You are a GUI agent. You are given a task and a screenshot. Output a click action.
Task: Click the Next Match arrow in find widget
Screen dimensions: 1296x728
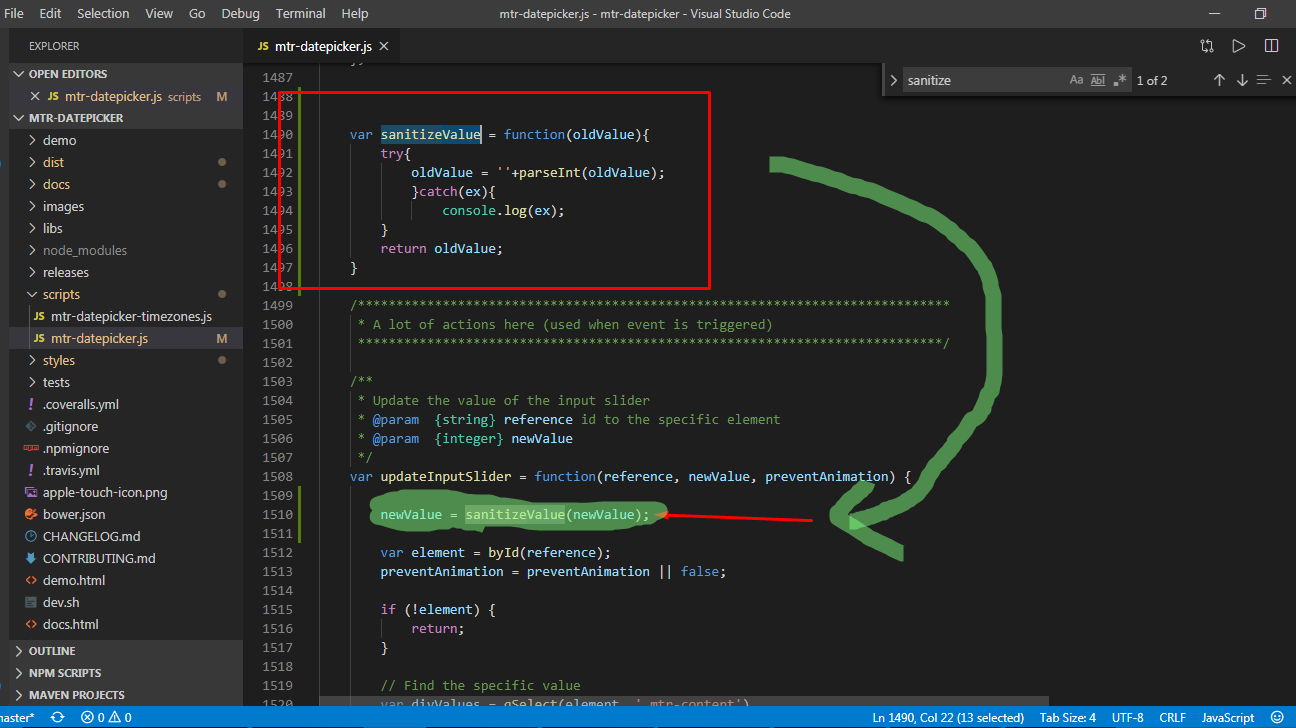tap(1242, 80)
